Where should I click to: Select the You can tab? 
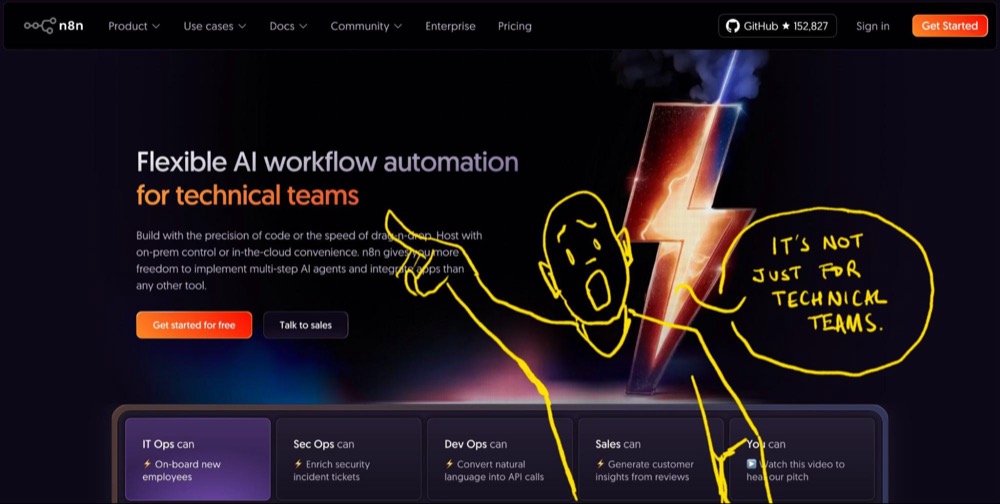point(802,459)
